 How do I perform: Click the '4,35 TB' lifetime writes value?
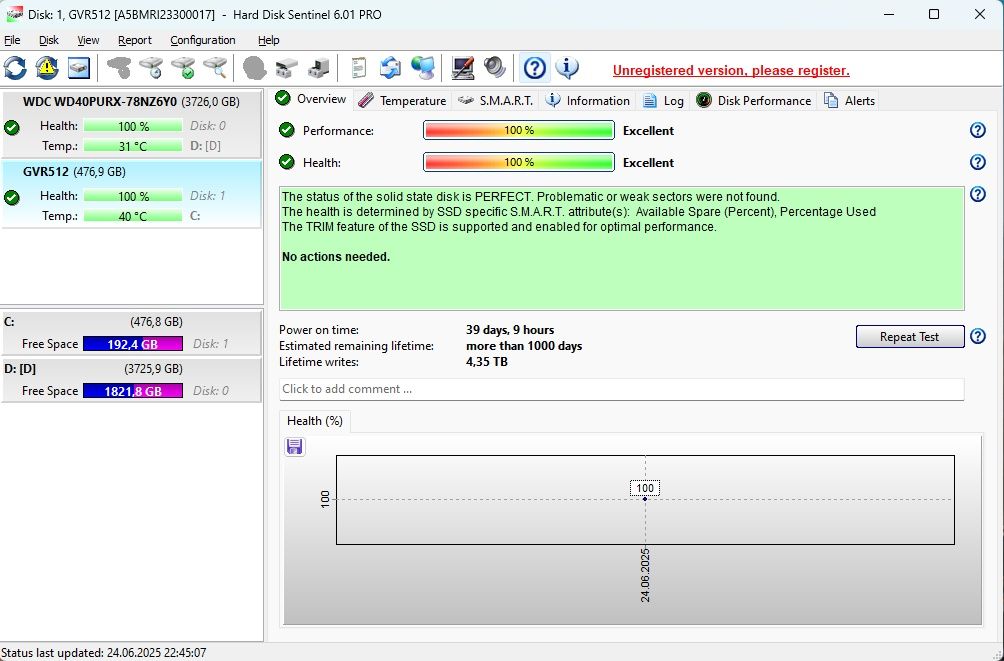click(x=487, y=362)
